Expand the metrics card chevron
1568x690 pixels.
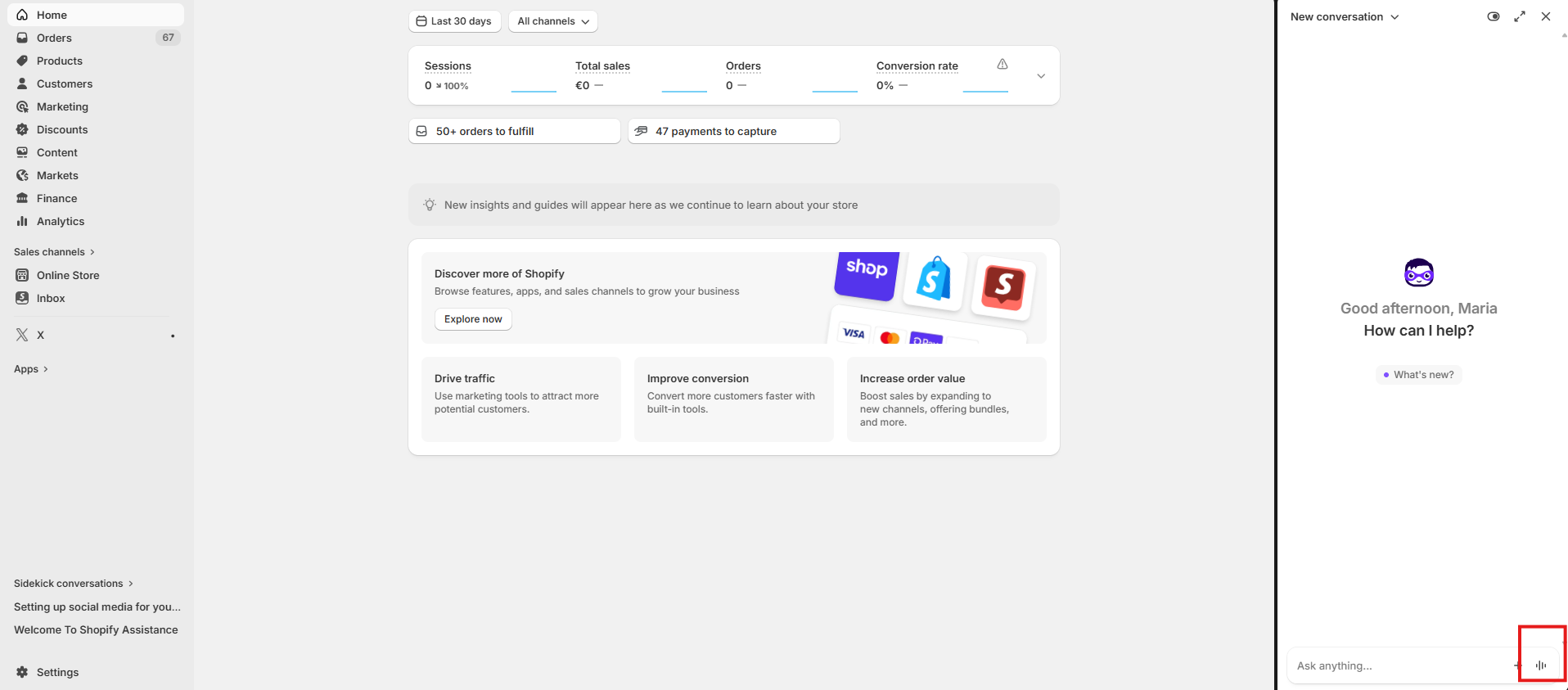tap(1041, 75)
